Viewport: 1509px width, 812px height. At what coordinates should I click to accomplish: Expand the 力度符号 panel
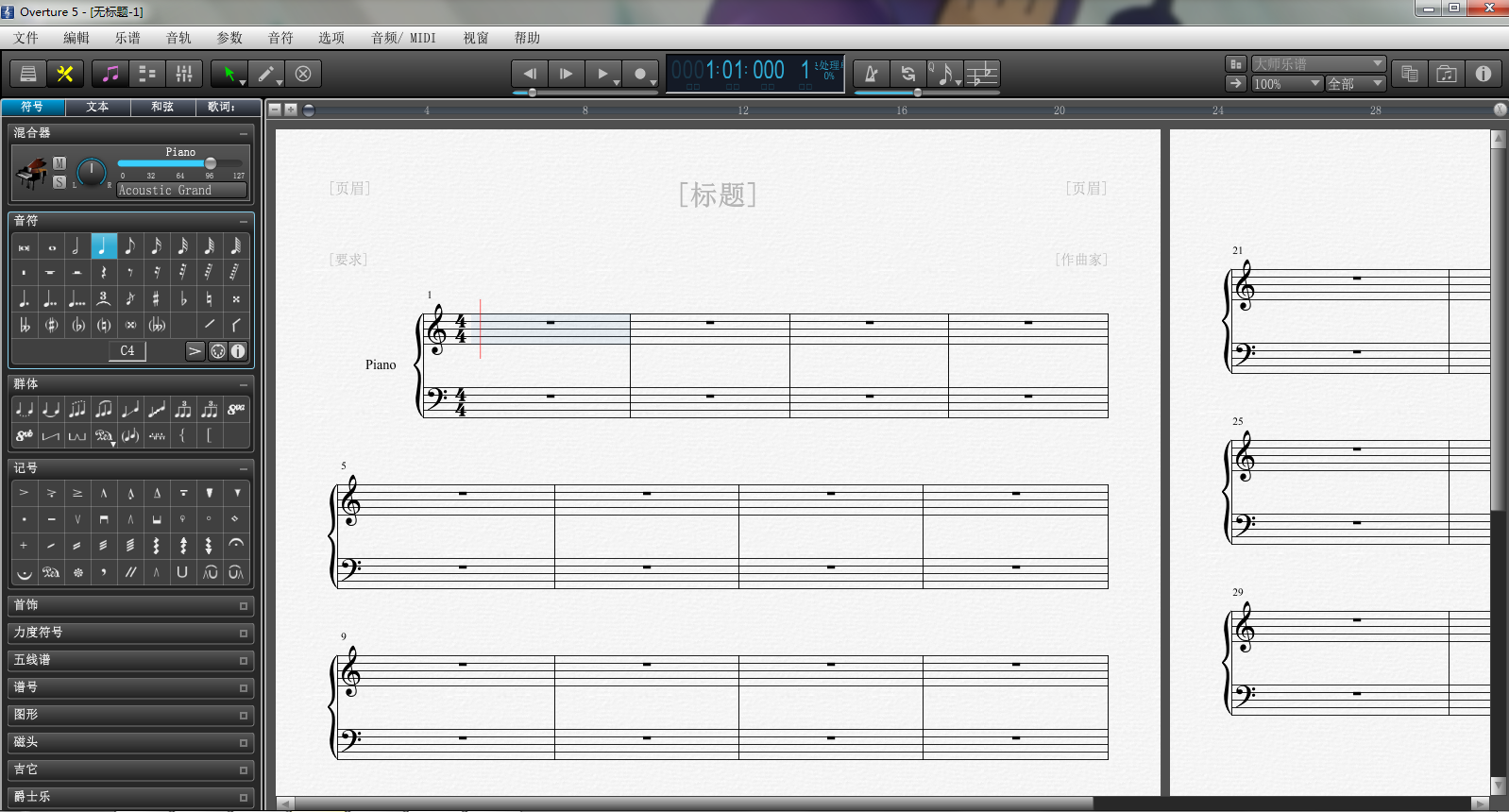130,633
